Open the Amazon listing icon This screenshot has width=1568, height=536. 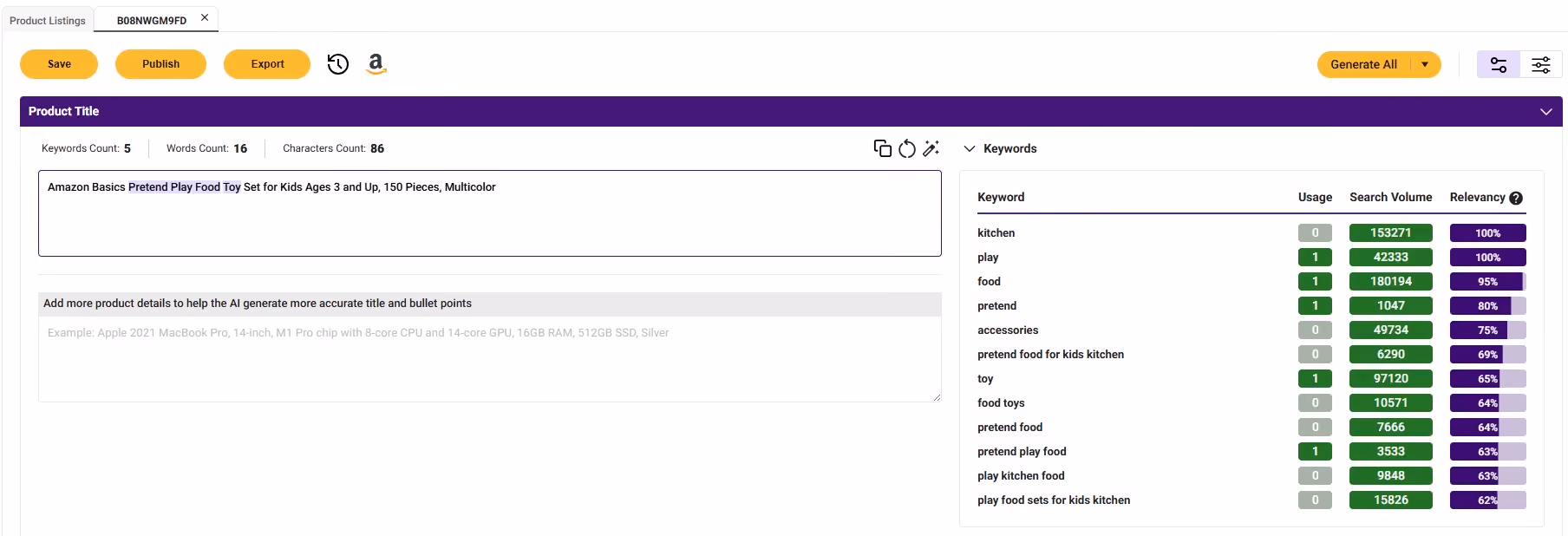point(376,64)
